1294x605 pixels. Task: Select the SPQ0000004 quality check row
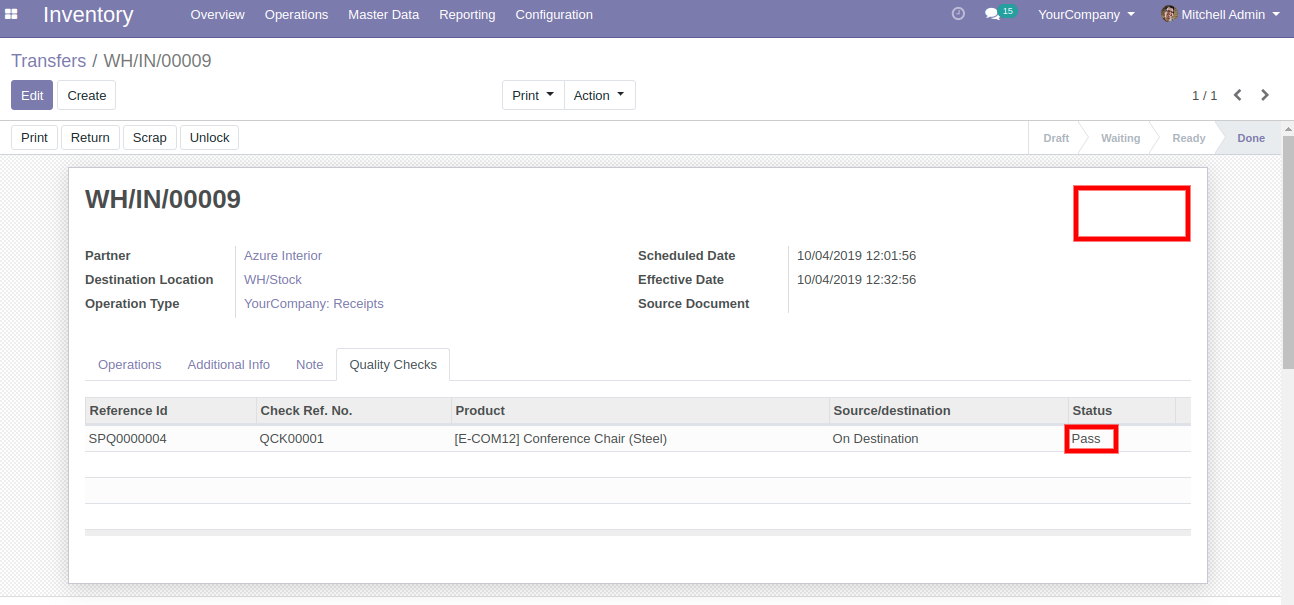(128, 438)
